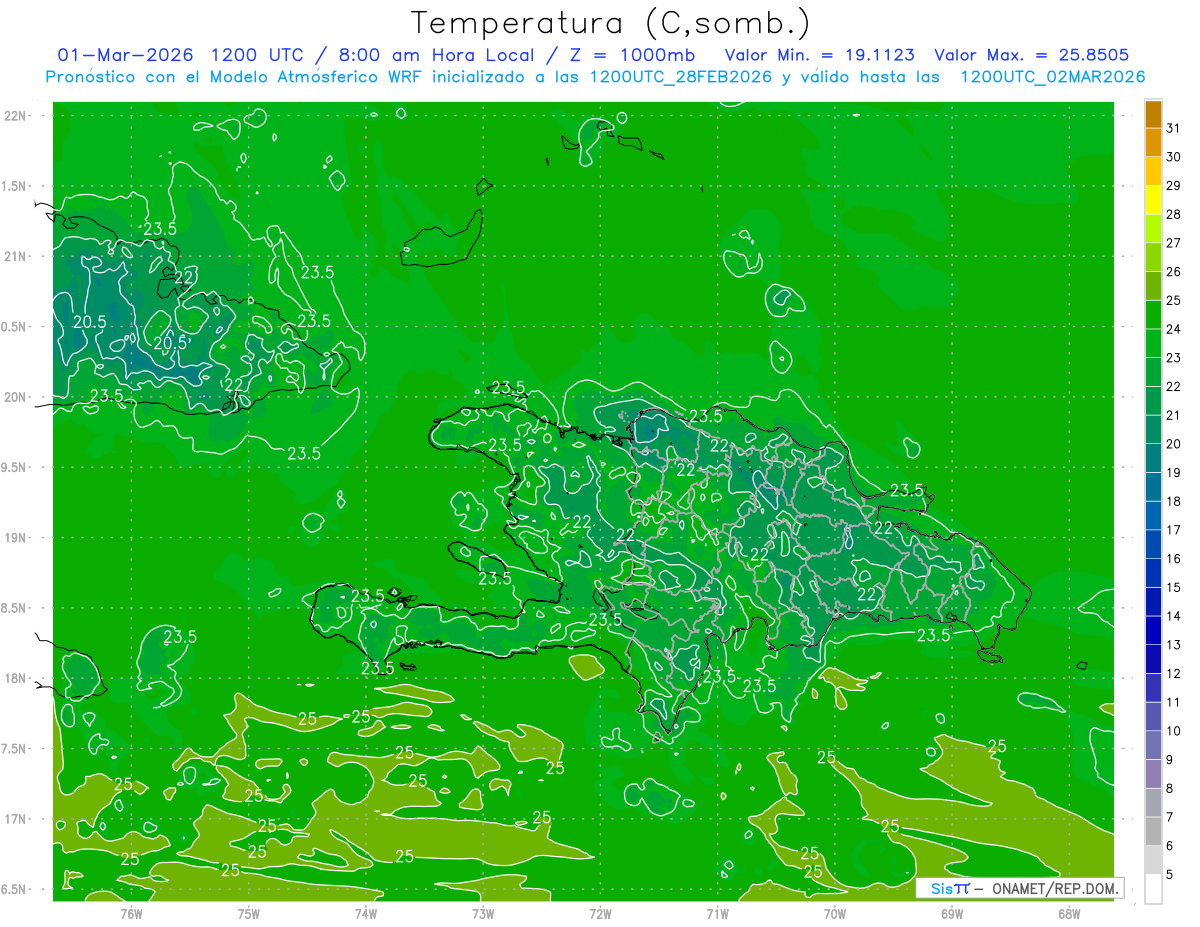
Task: Click the colorbar label "10"
Action: (x=1174, y=731)
